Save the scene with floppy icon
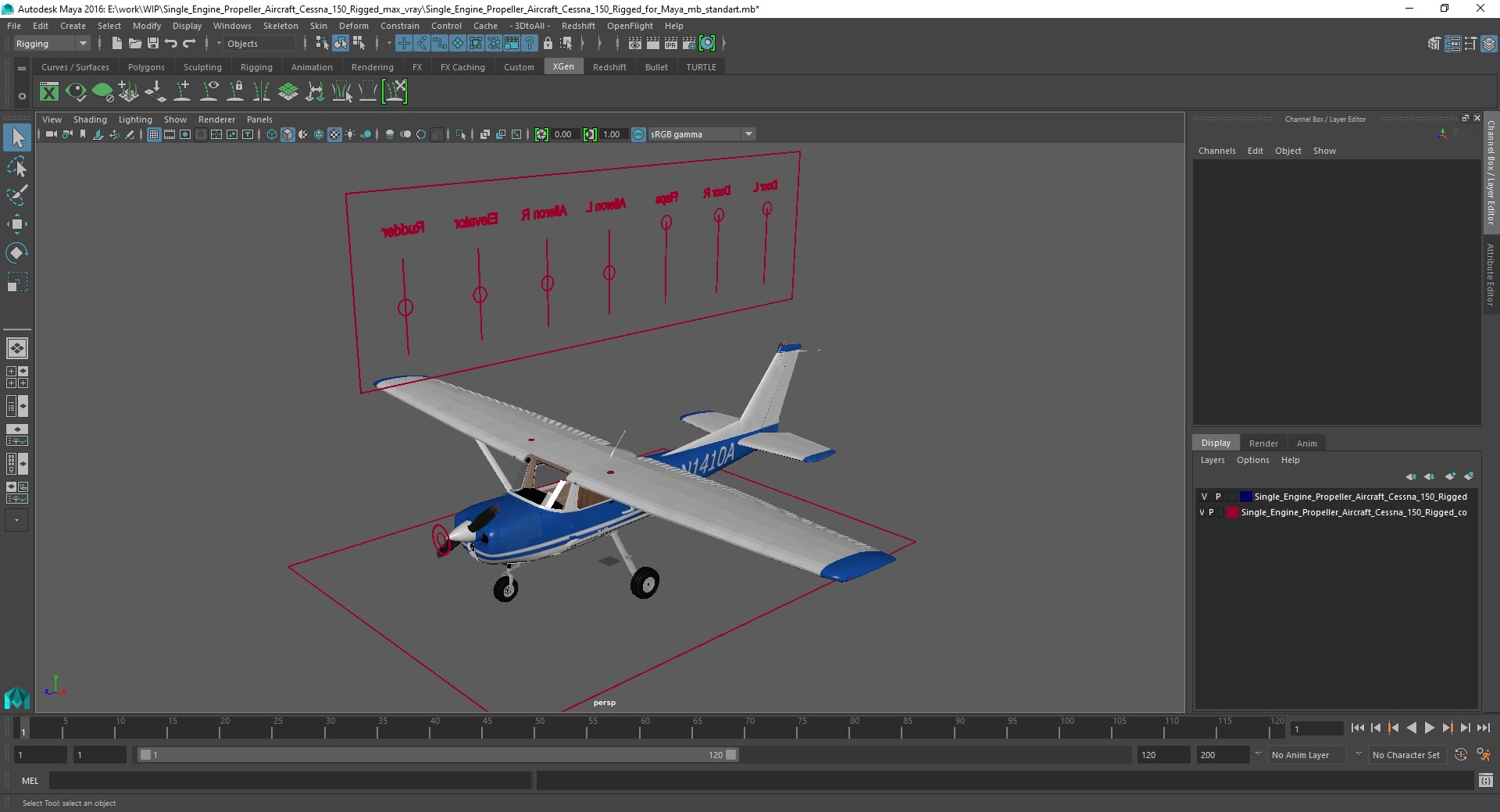The height and width of the screenshot is (812, 1500). point(153,44)
